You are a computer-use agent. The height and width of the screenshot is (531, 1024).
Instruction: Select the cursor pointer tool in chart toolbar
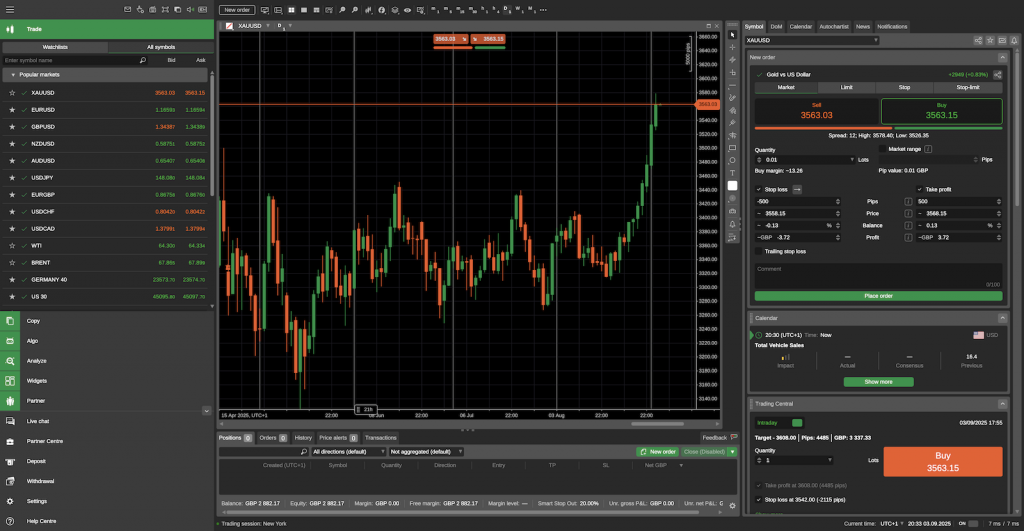[732, 35]
